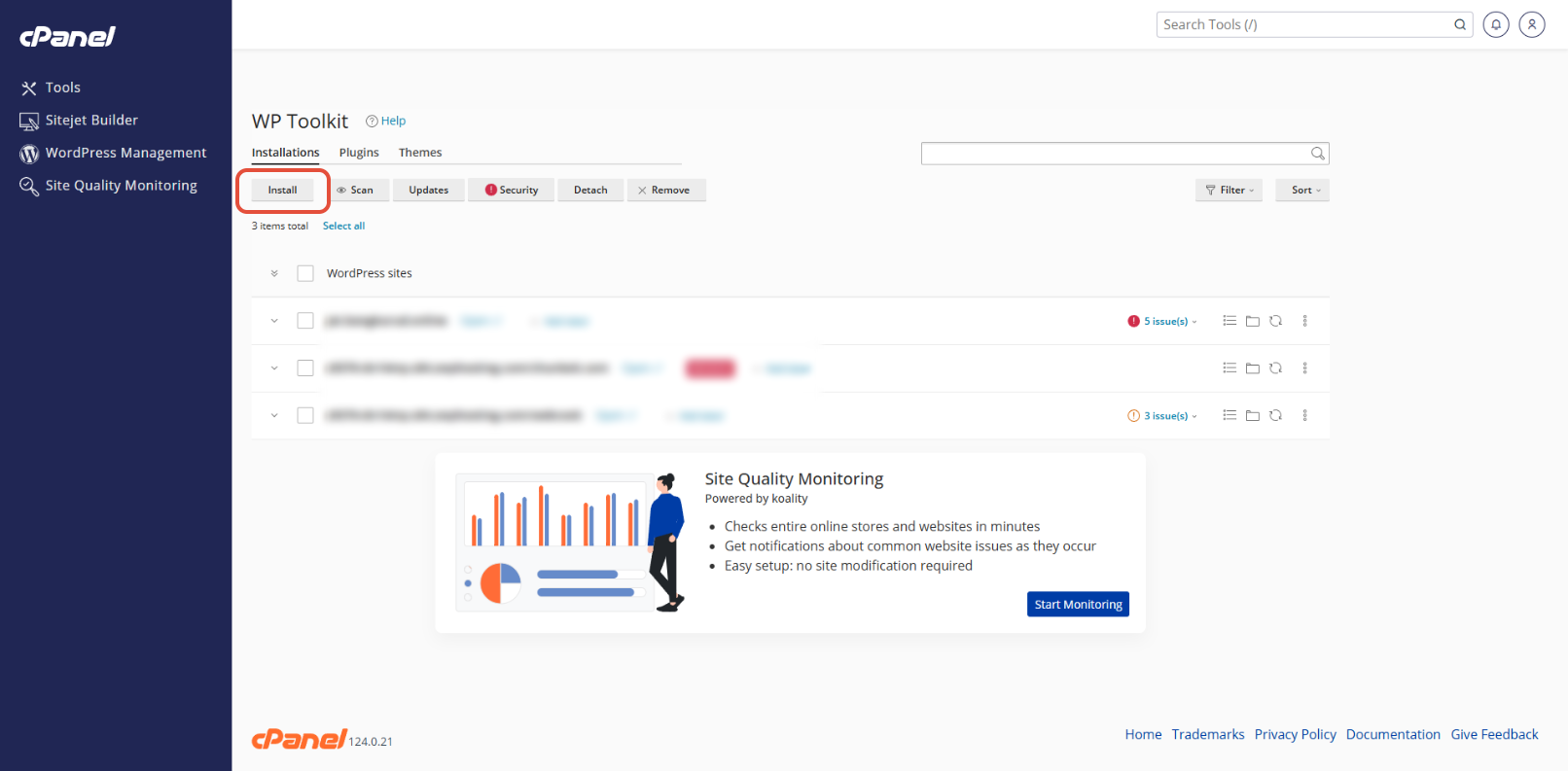Open the 5 issue(s) dropdown
This screenshot has height=771, width=1568.
pos(1170,321)
